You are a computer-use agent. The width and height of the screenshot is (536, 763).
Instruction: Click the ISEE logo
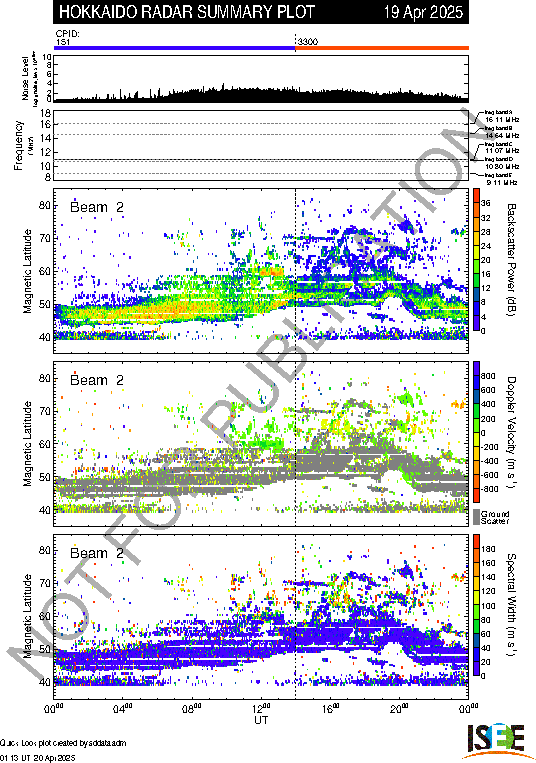pos(496,740)
